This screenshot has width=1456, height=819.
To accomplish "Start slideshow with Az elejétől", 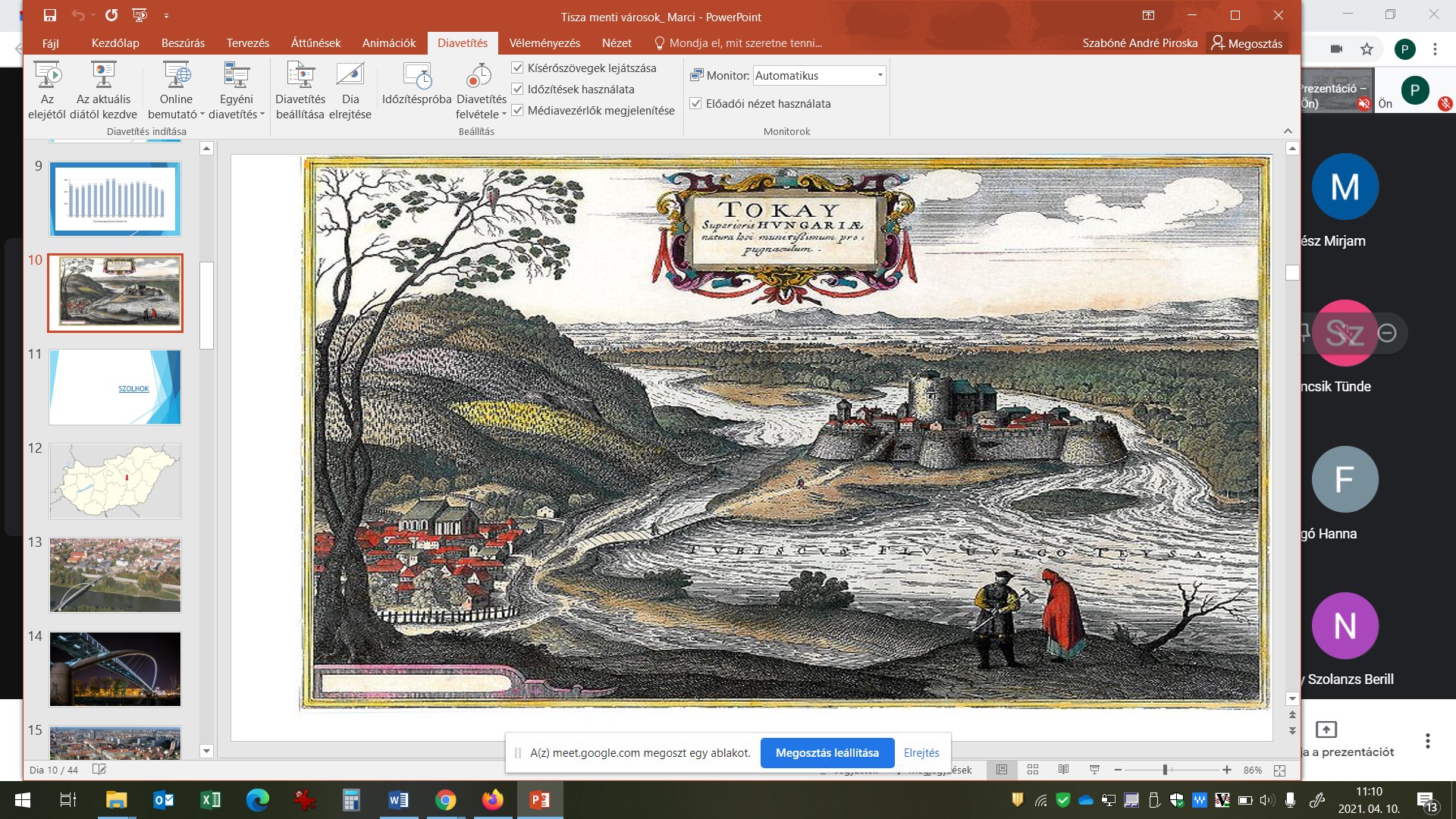I will point(47,90).
